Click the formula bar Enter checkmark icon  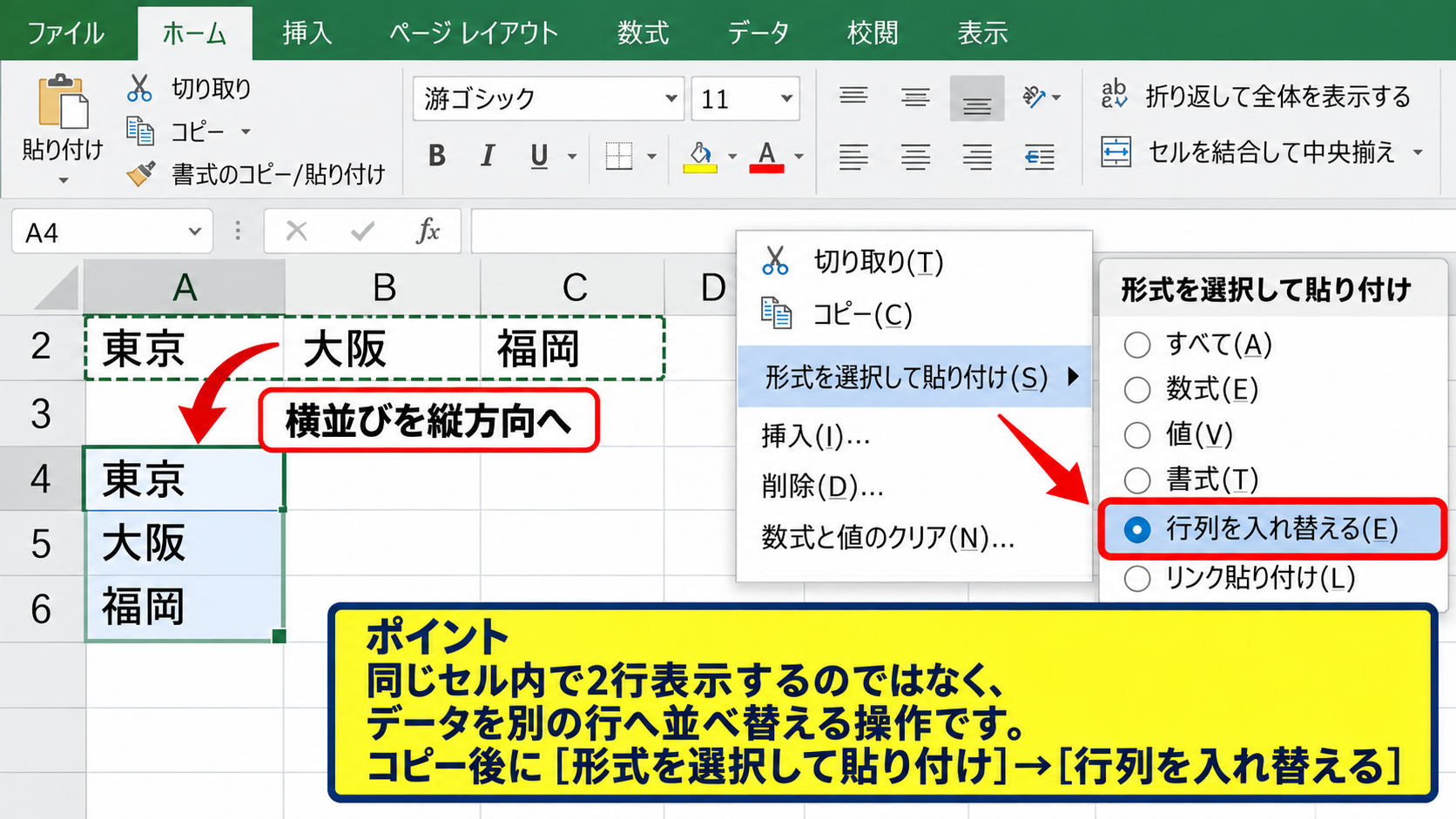(x=362, y=232)
